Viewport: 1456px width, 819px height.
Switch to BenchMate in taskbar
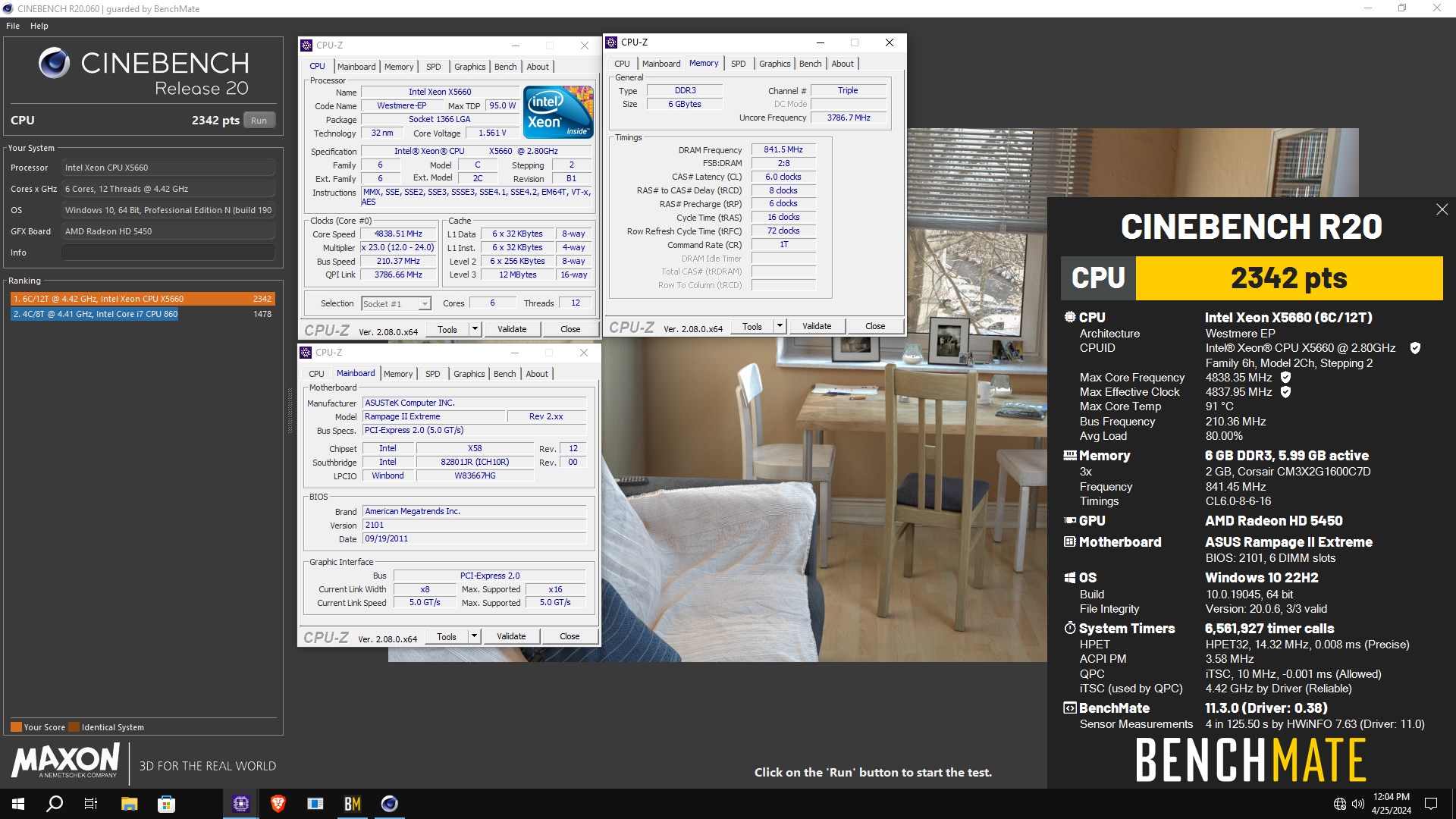pos(353,804)
